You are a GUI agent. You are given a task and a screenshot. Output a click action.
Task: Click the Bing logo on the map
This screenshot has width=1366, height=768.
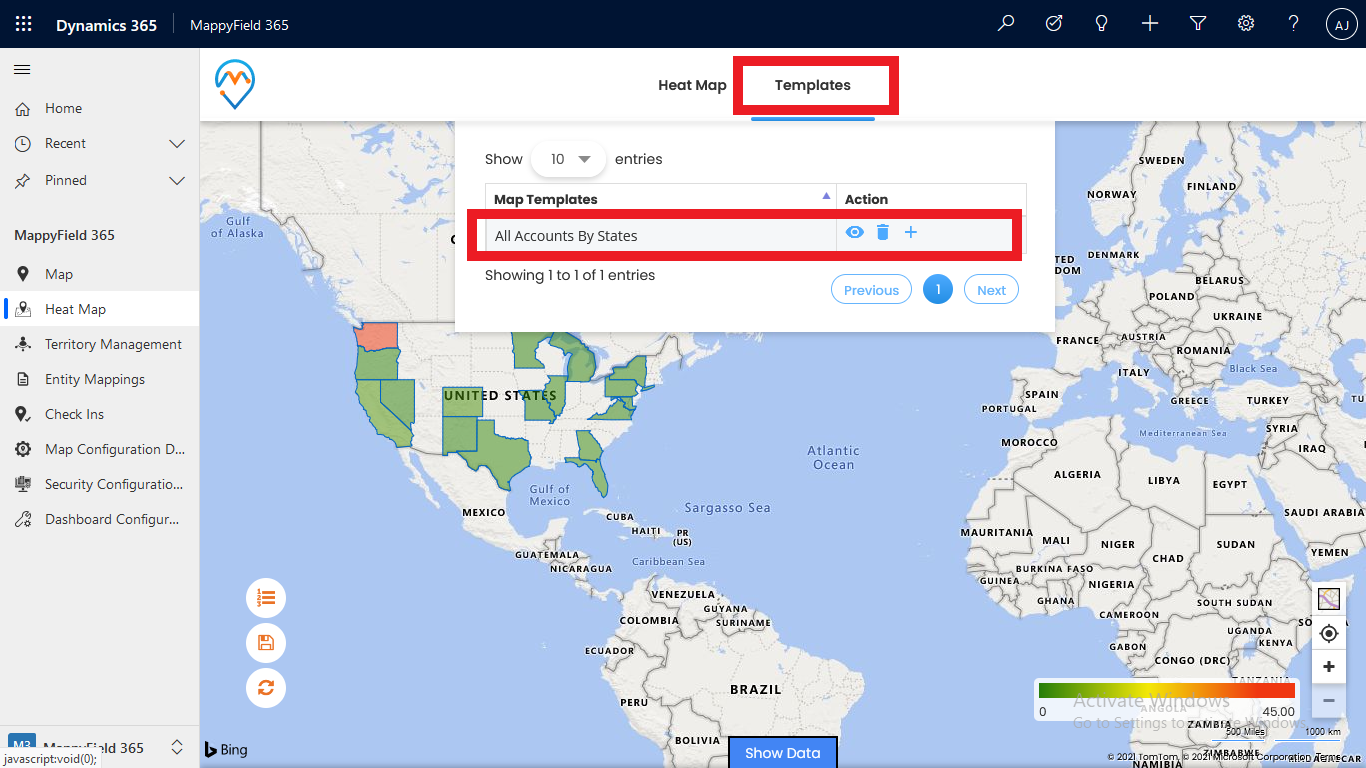tap(226, 749)
